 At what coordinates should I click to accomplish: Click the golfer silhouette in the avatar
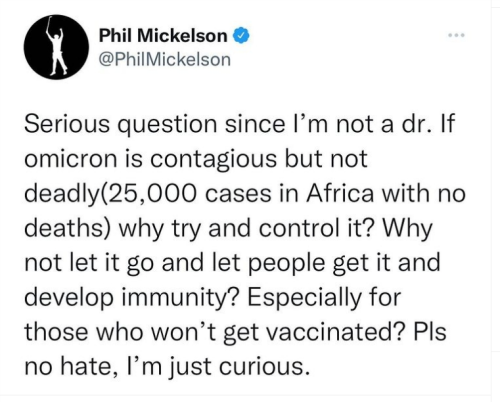pos(57,46)
